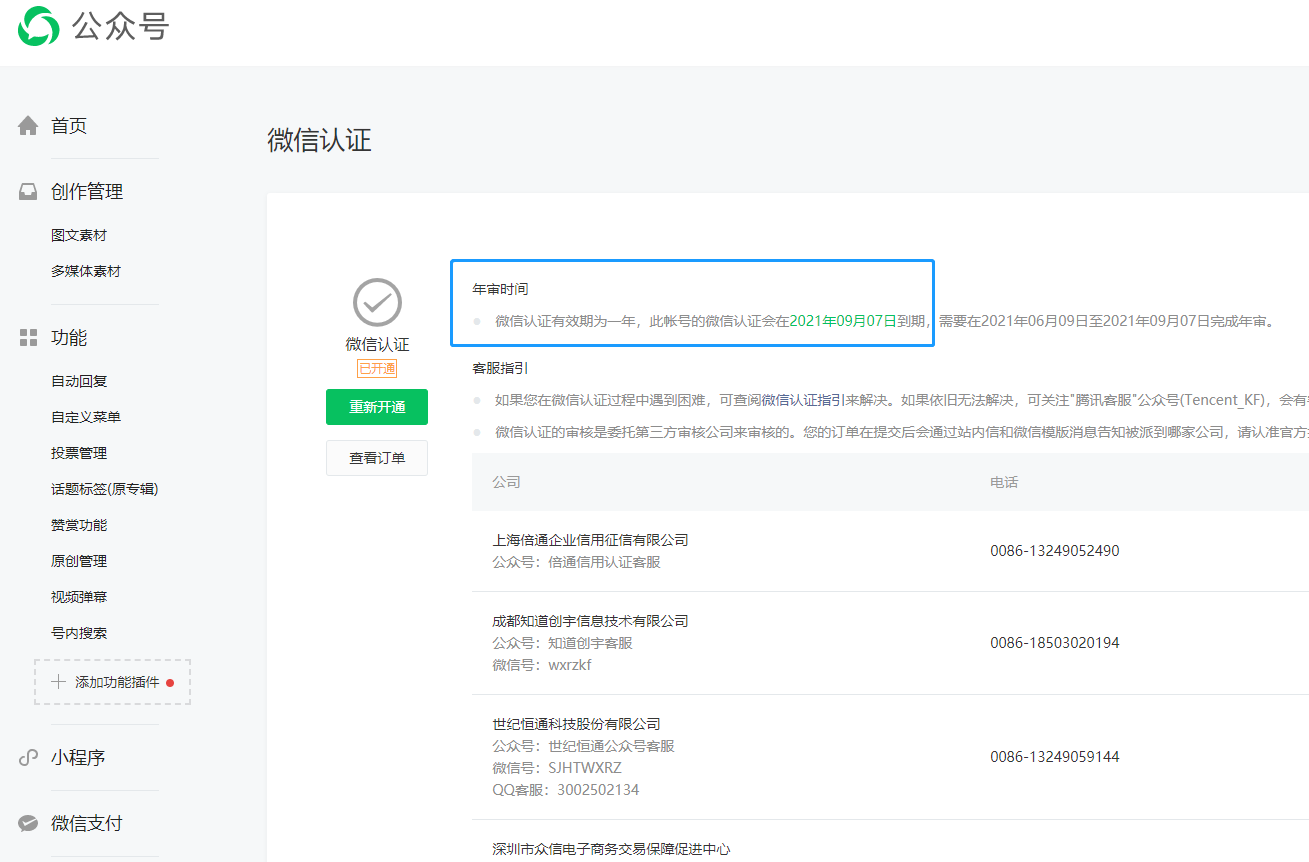Click 公众号：倍通信用认证客服 text
Screen dimensions: 1309x862
tap(576, 562)
